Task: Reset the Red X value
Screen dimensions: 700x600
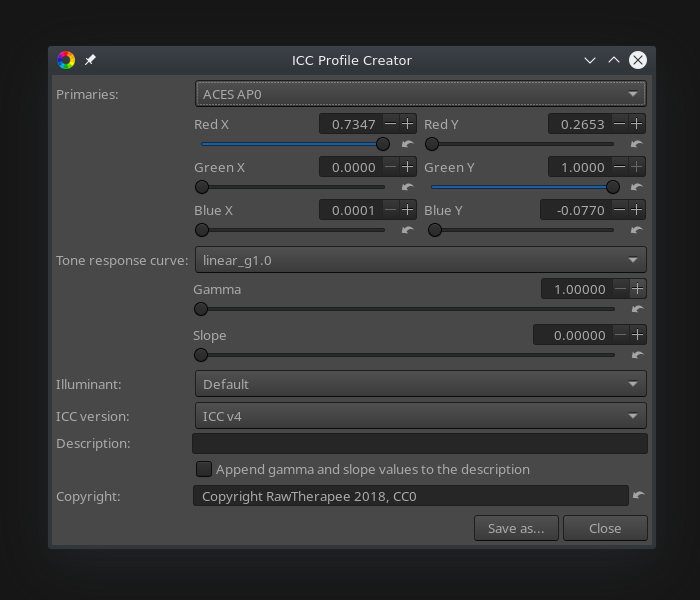Action: (x=407, y=144)
